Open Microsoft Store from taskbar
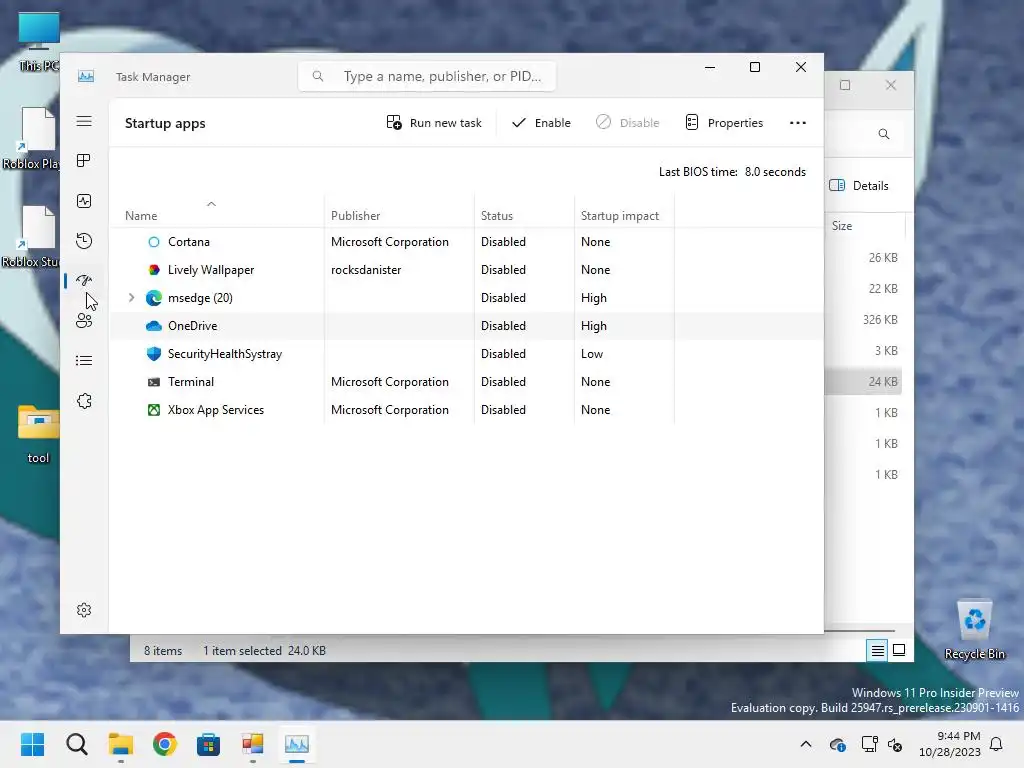Image resolution: width=1024 pixels, height=768 pixels. (x=208, y=744)
